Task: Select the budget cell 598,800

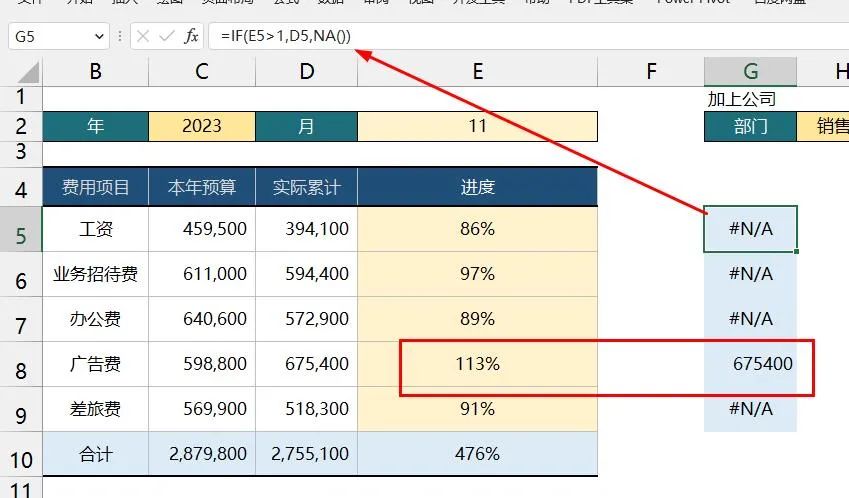Action: [x=201, y=364]
